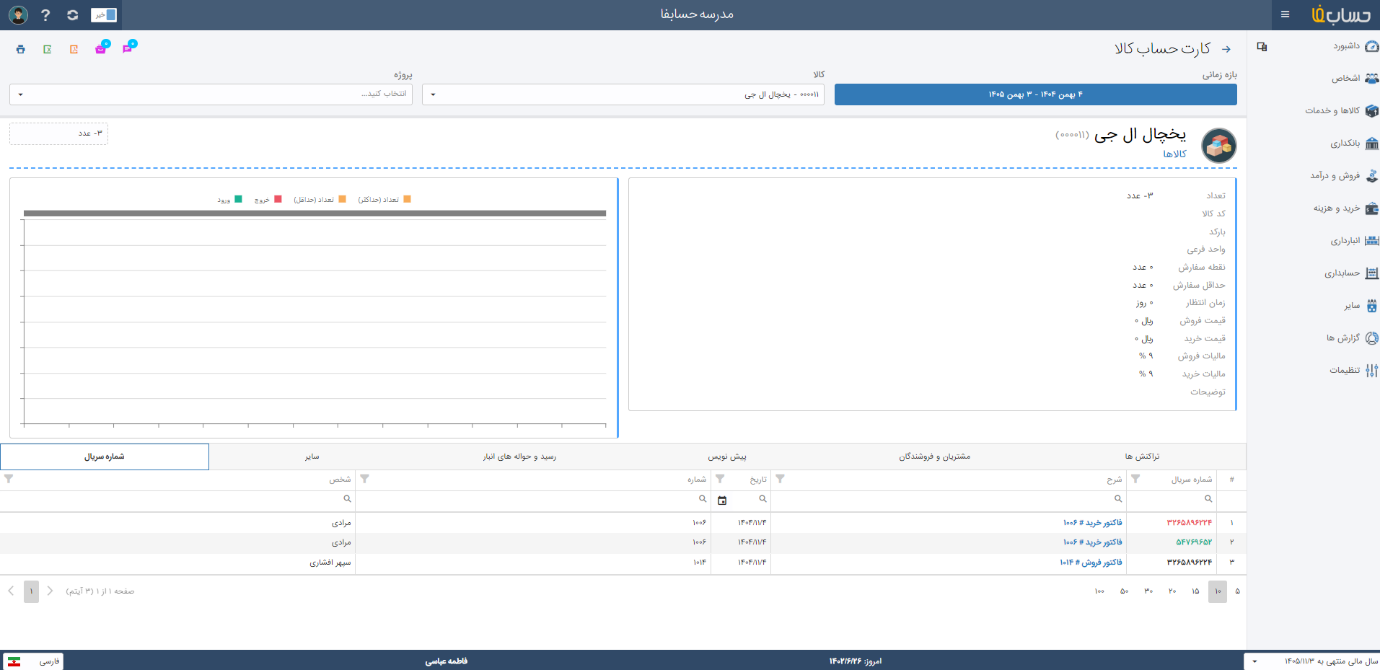Collapse the sidebar with the hamburger icon
Image resolution: width=1380 pixels, height=670 pixels.
coord(1285,14)
